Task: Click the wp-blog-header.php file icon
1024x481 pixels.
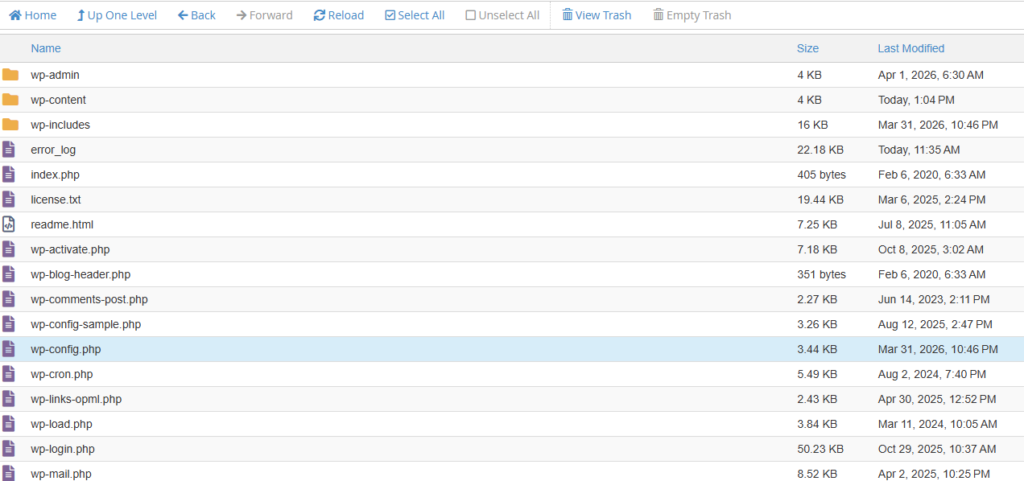Action: (x=8, y=274)
